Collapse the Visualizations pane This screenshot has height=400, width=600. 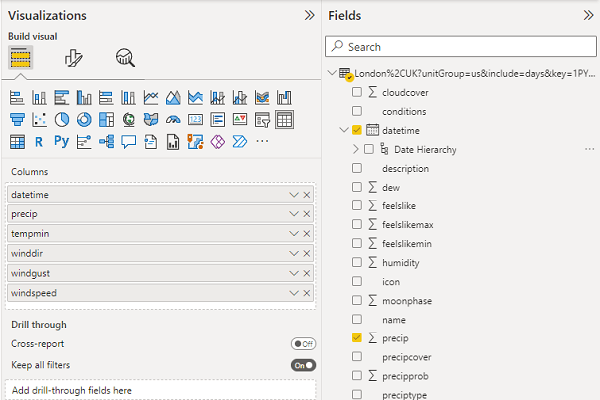click(x=309, y=16)
